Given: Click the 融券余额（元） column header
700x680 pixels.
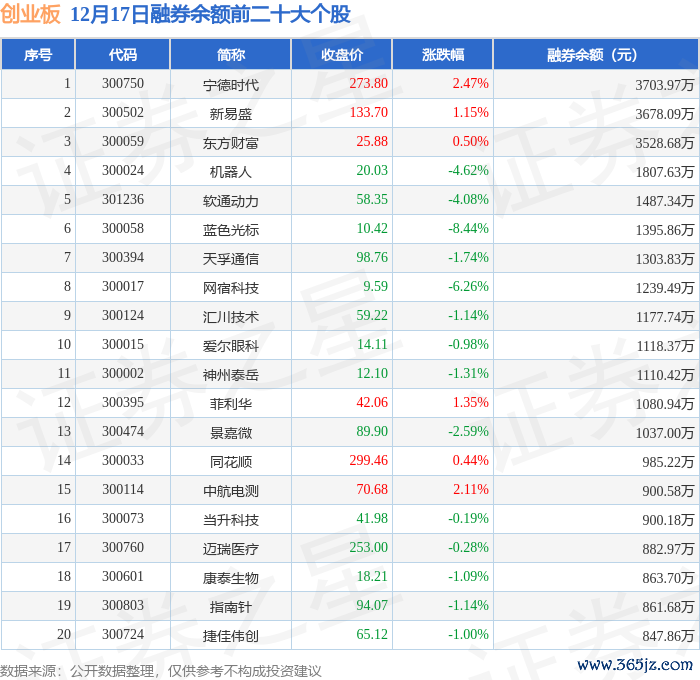Looking at the screenshot, I should click(596, 54).
